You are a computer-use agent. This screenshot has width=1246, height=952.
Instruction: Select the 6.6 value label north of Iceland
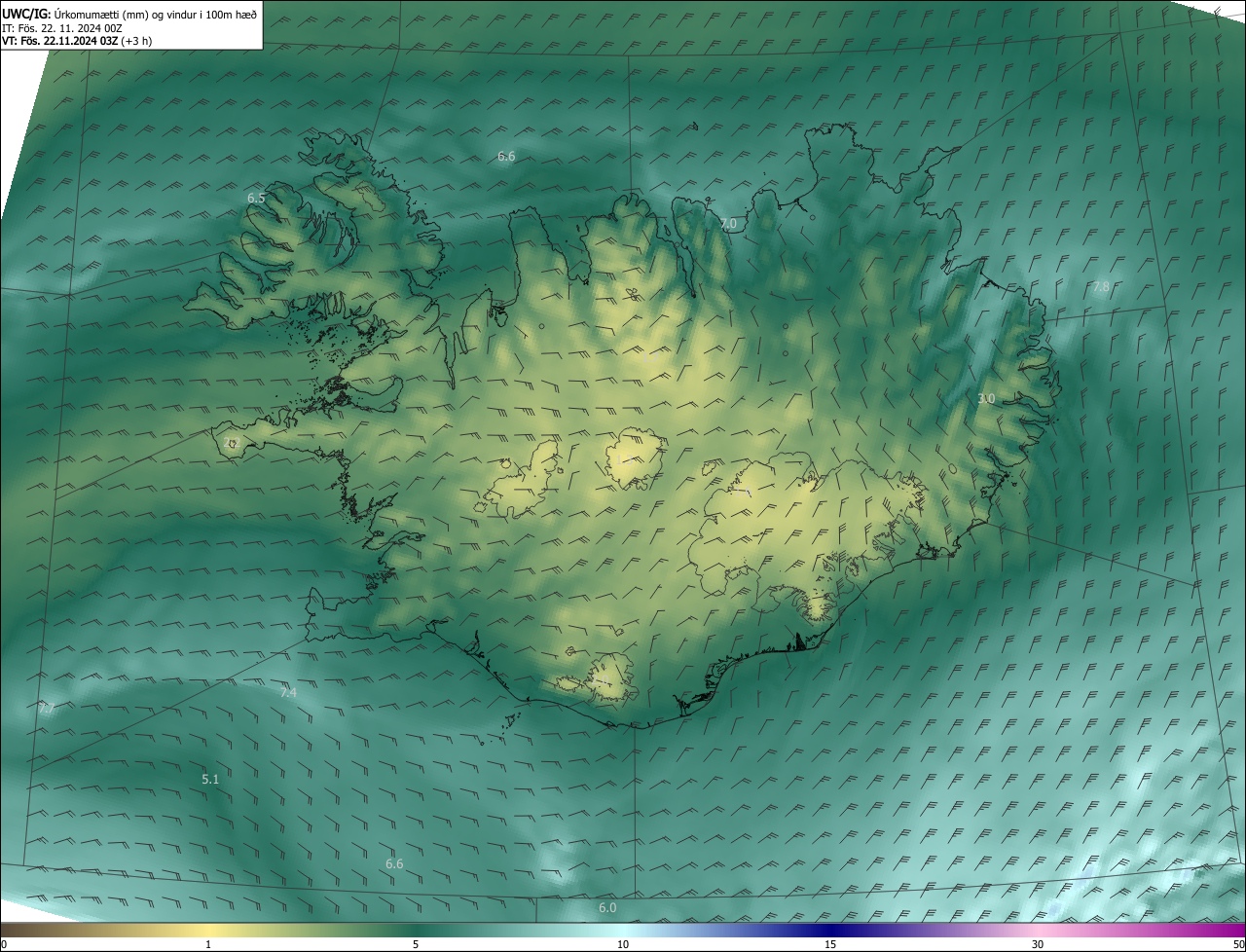coord(506,156)
